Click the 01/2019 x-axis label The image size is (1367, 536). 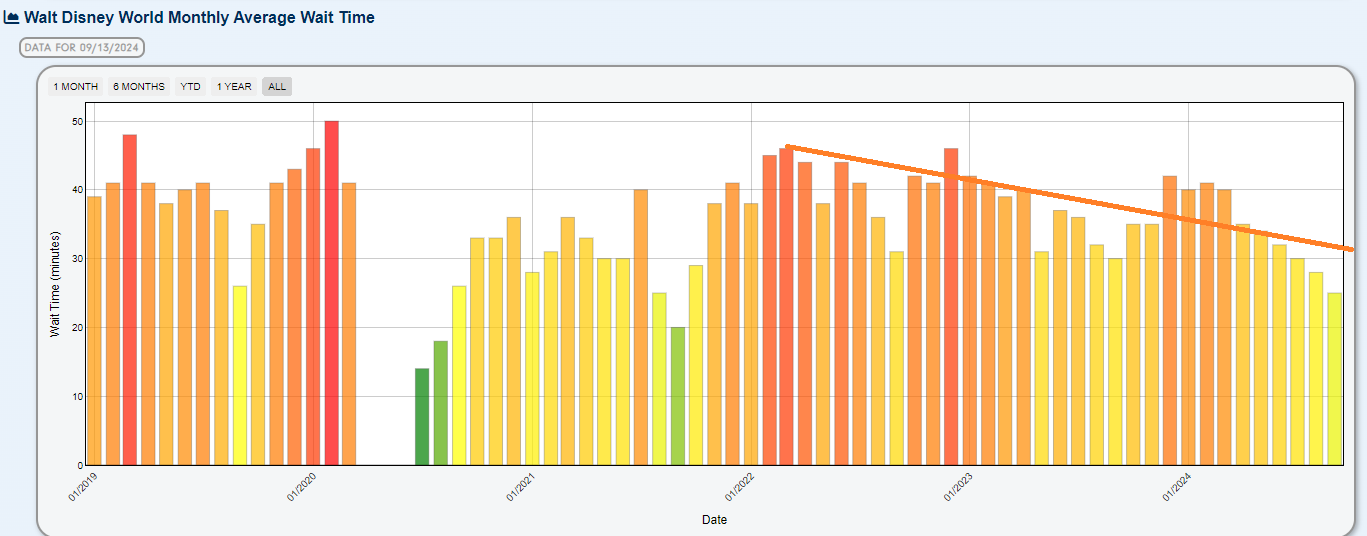click(x=85, y=487)
